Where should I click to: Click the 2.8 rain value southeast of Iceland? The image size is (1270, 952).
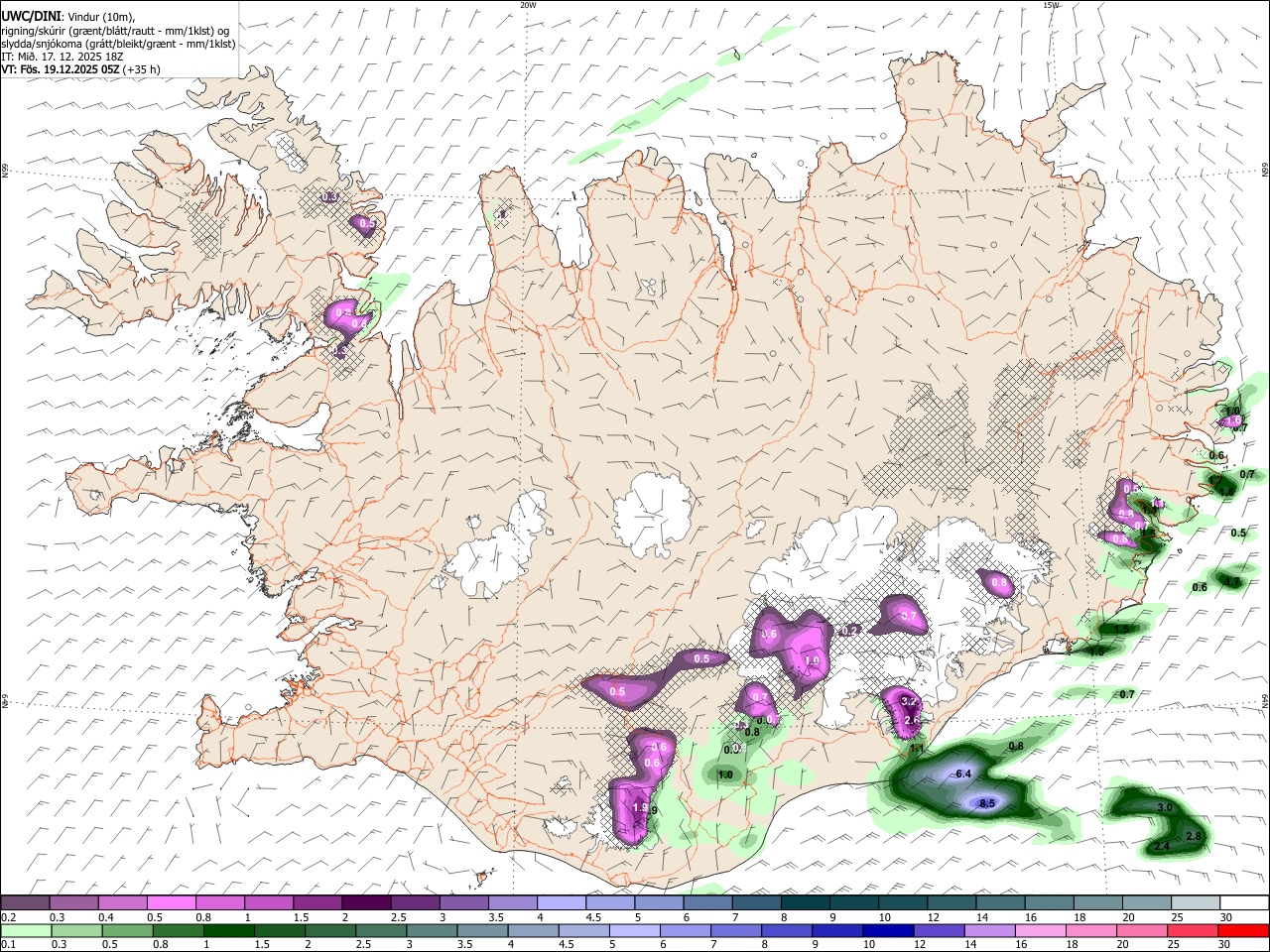pos(1194,837)
